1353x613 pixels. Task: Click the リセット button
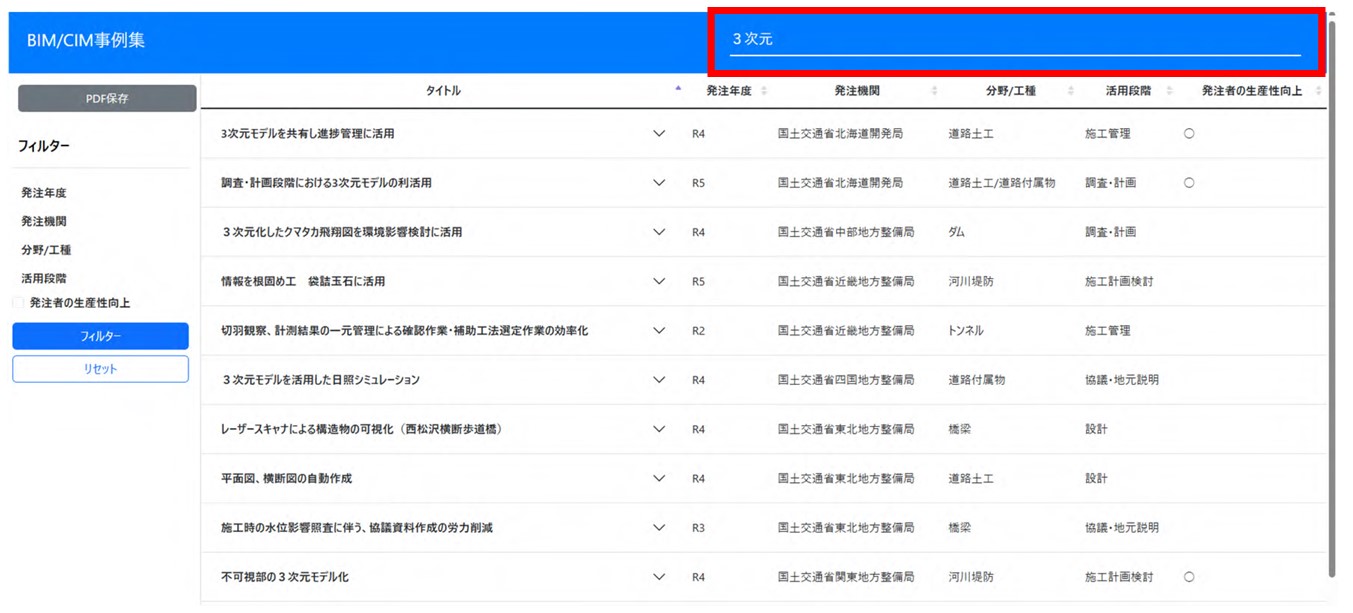coord(100,369)
